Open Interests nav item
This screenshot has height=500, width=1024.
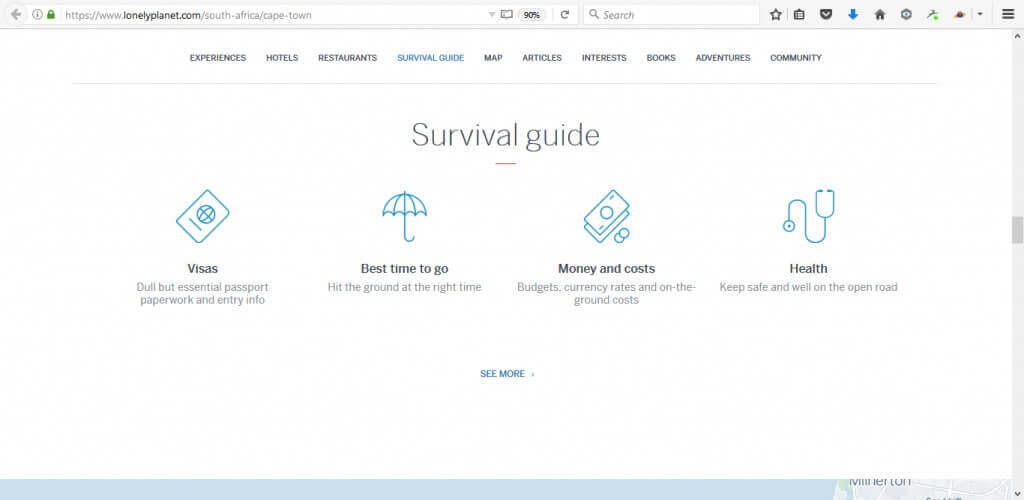(x=604, y=58)
